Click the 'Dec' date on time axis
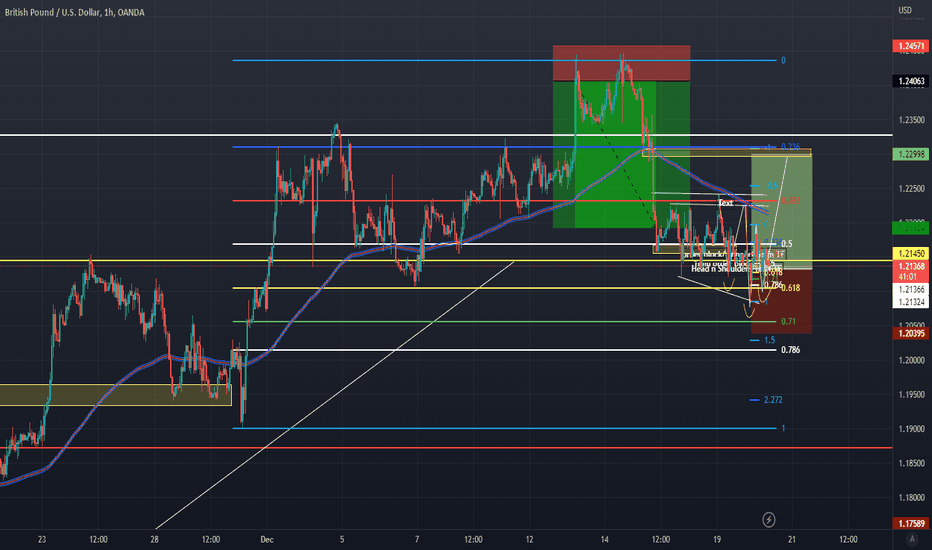 [x=267, y=540]
